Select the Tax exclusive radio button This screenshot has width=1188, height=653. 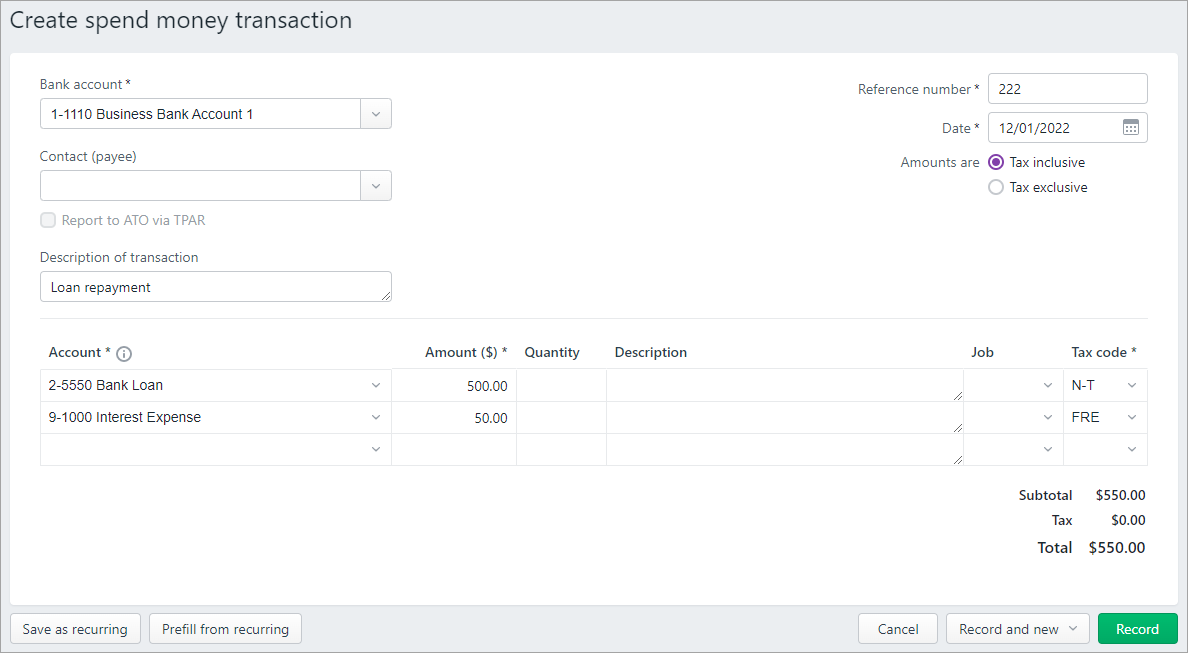tap(995, 187)
